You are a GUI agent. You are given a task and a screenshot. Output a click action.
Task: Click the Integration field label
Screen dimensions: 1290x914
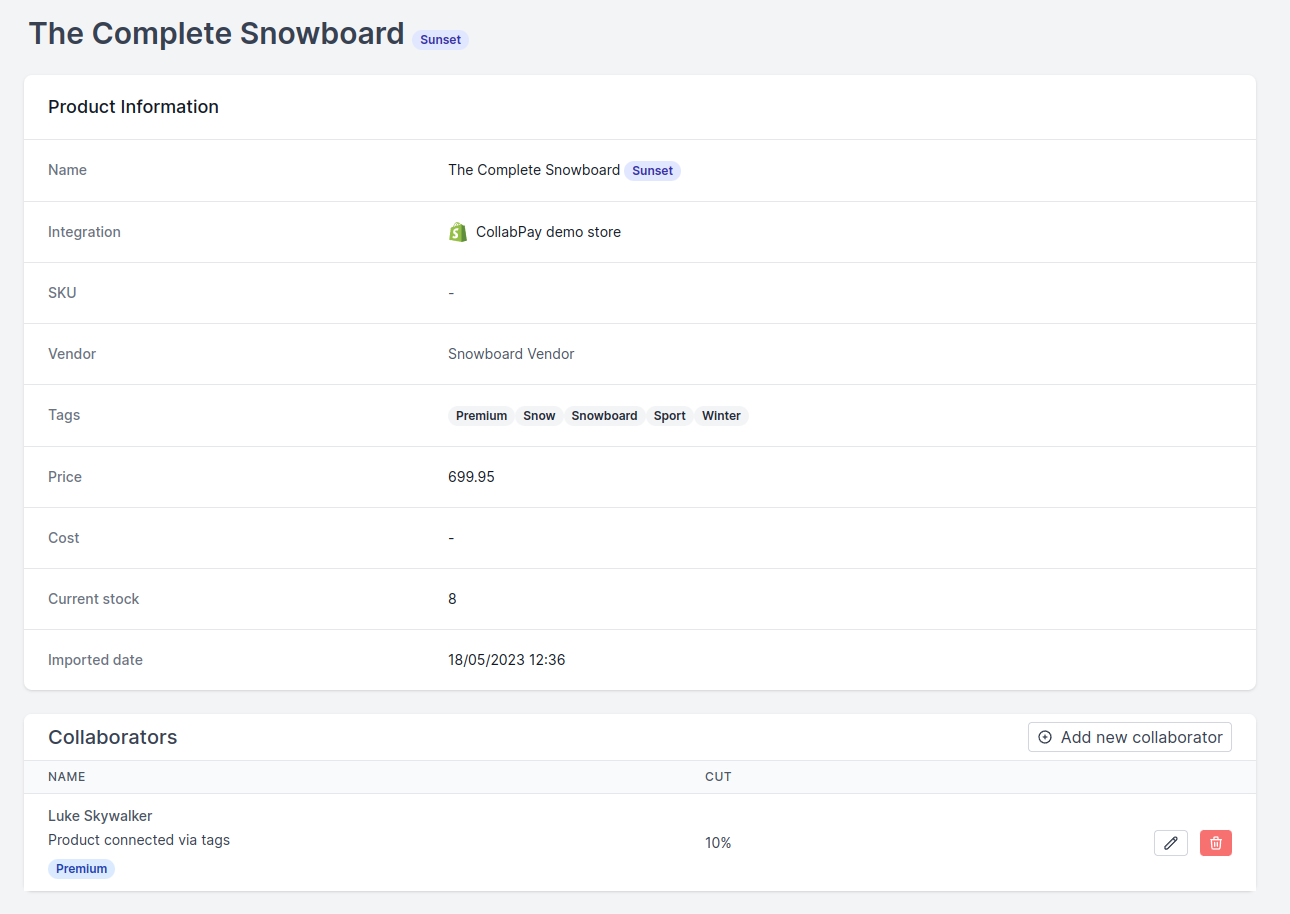[84, 232]
